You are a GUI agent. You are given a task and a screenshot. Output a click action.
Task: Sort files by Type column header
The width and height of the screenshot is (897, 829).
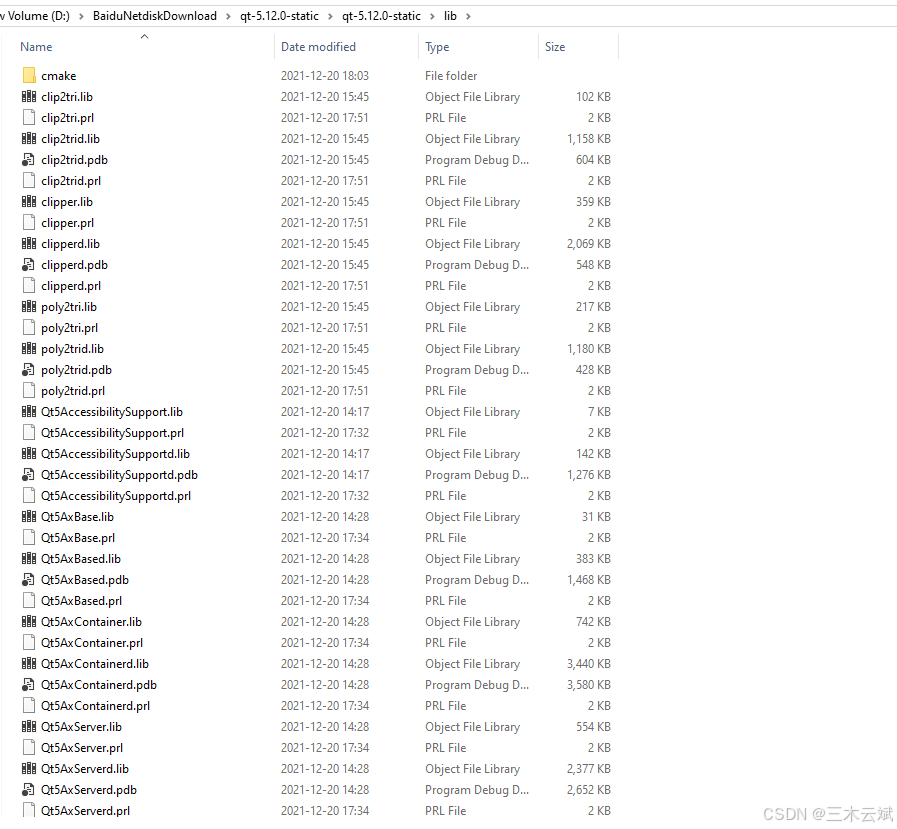pos(437,47)
